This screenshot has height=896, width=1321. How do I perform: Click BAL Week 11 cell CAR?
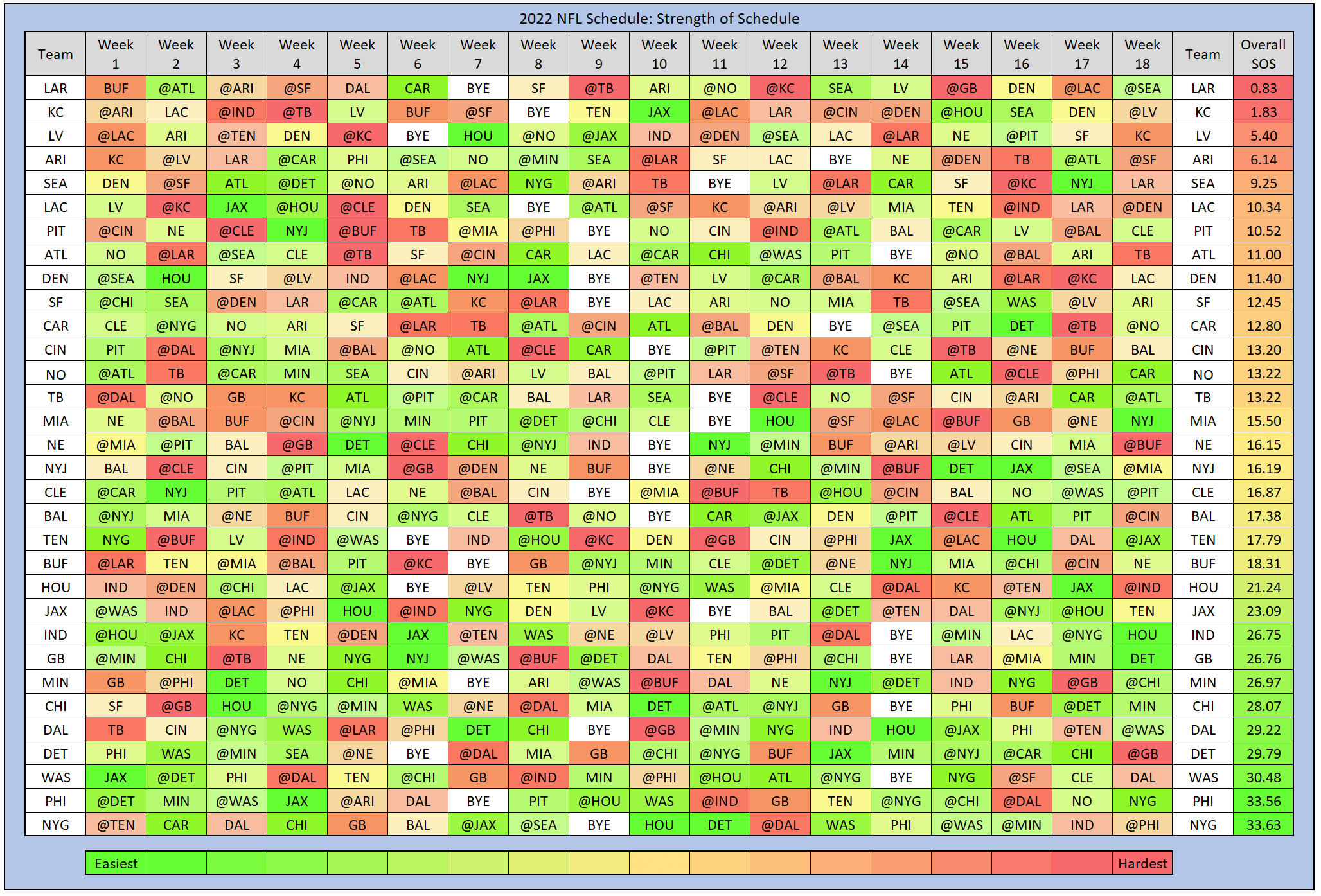click(720, 516)
